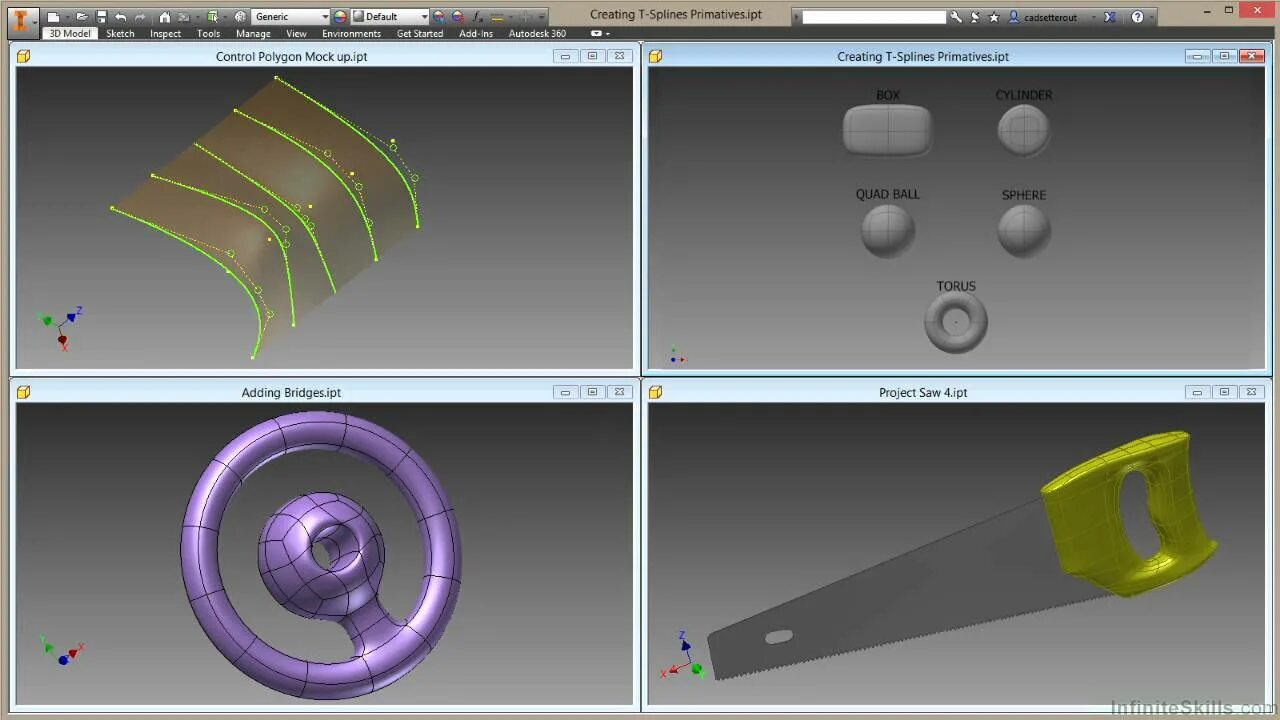Switch to the 3D Model tab
Viewport: 1280px width, 720px height.
click(x=70, y=33)
